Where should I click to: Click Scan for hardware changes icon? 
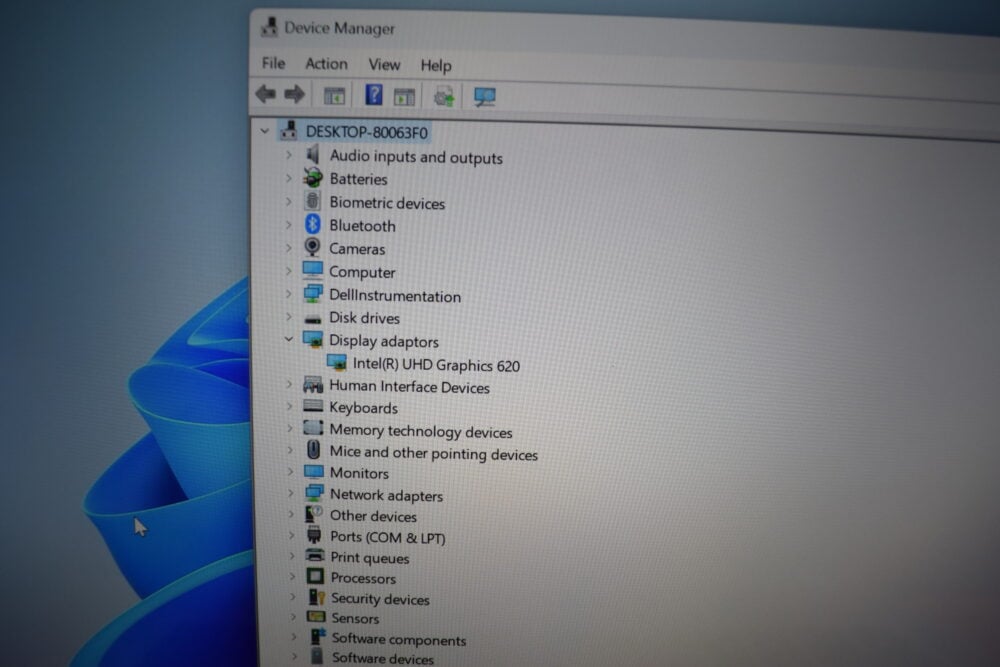click(485, 97)
